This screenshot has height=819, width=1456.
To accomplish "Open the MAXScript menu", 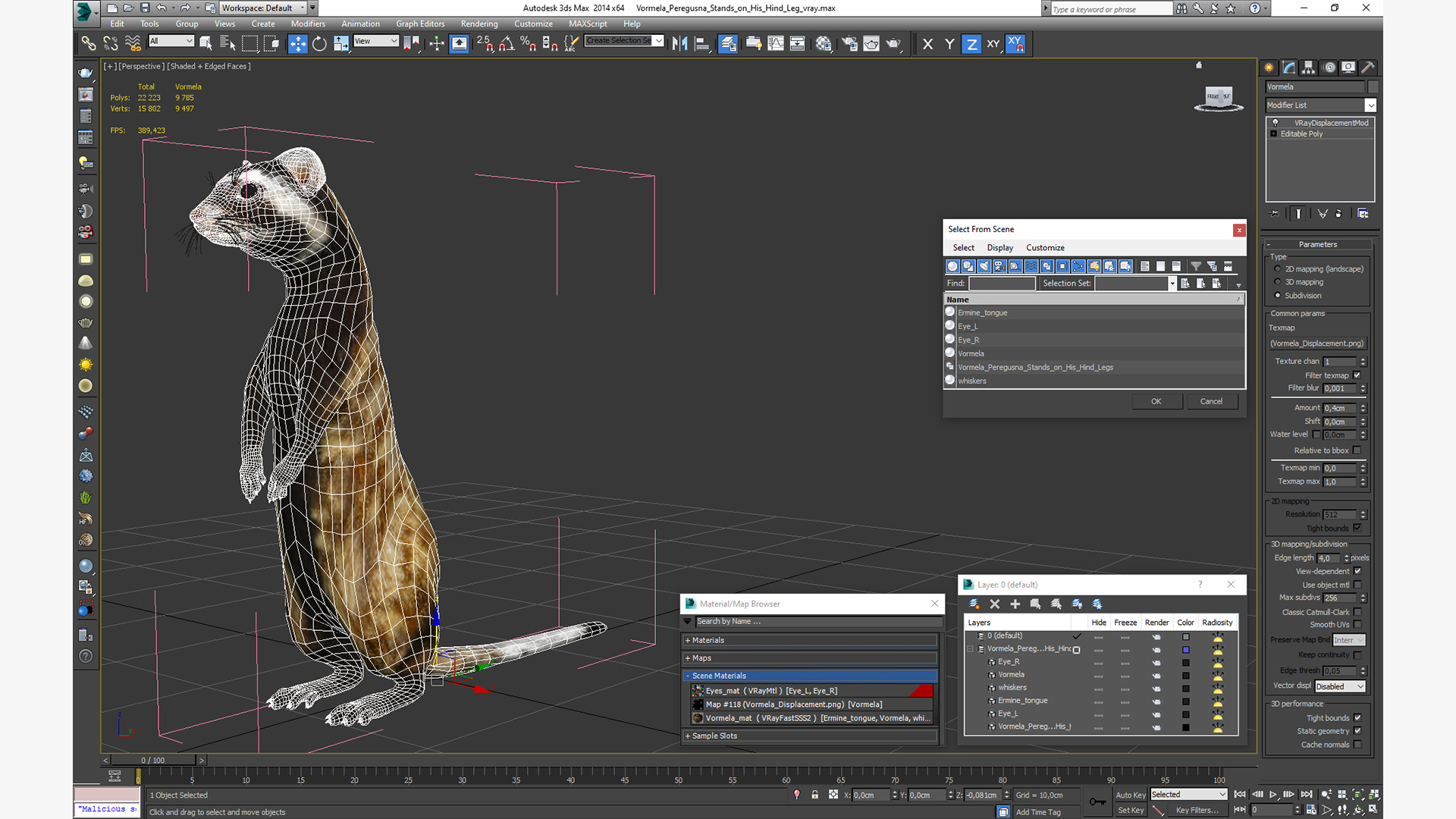I will pos(588,24).
